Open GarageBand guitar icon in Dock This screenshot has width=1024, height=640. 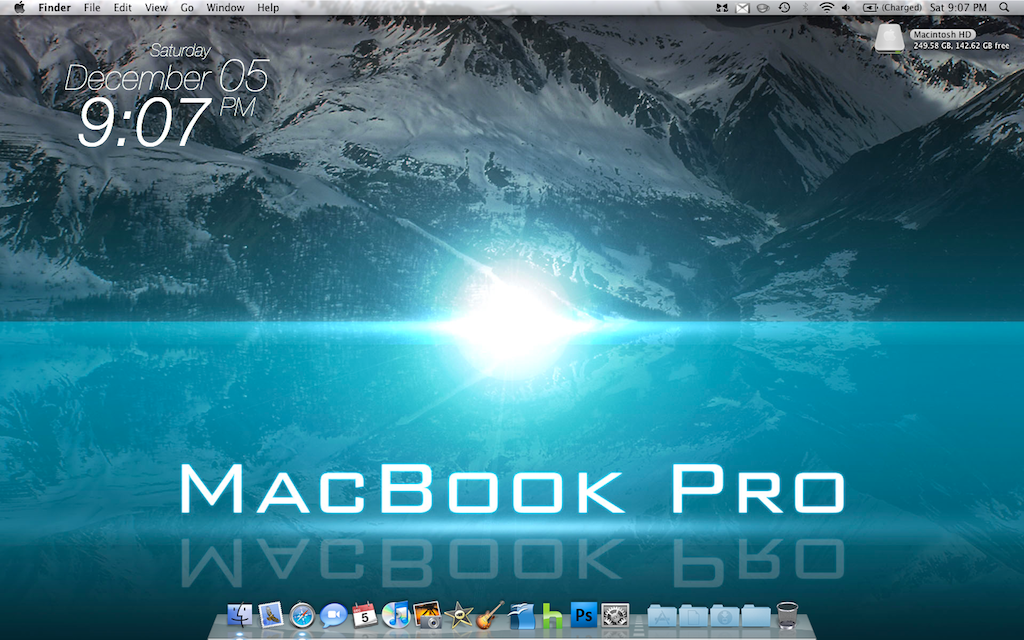tap(490, 615)
